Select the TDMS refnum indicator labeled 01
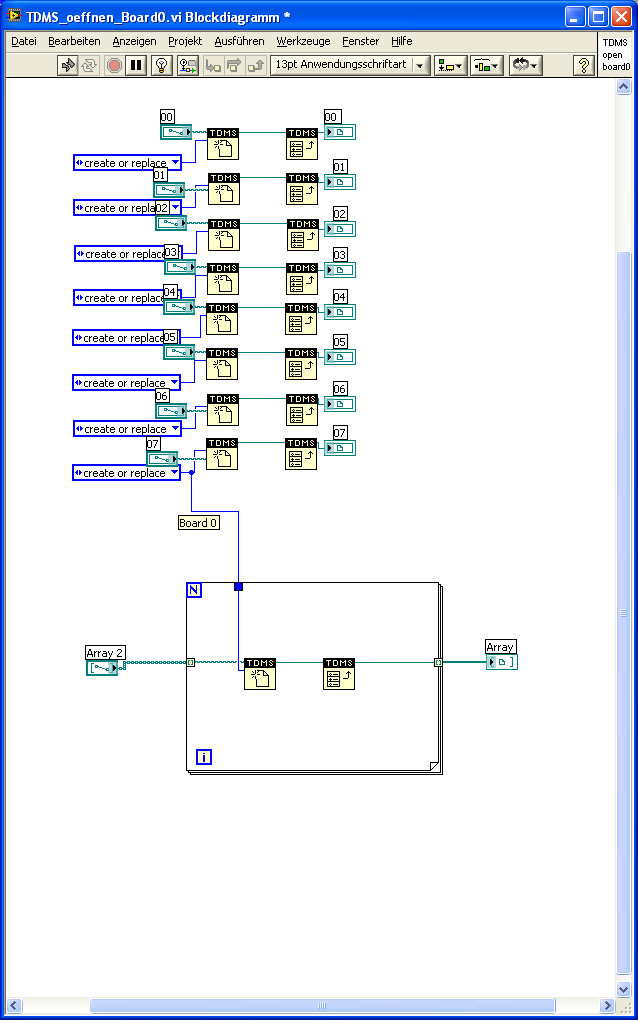The width and height of the screenshot is (638, 1020). (x=339, y=181)
